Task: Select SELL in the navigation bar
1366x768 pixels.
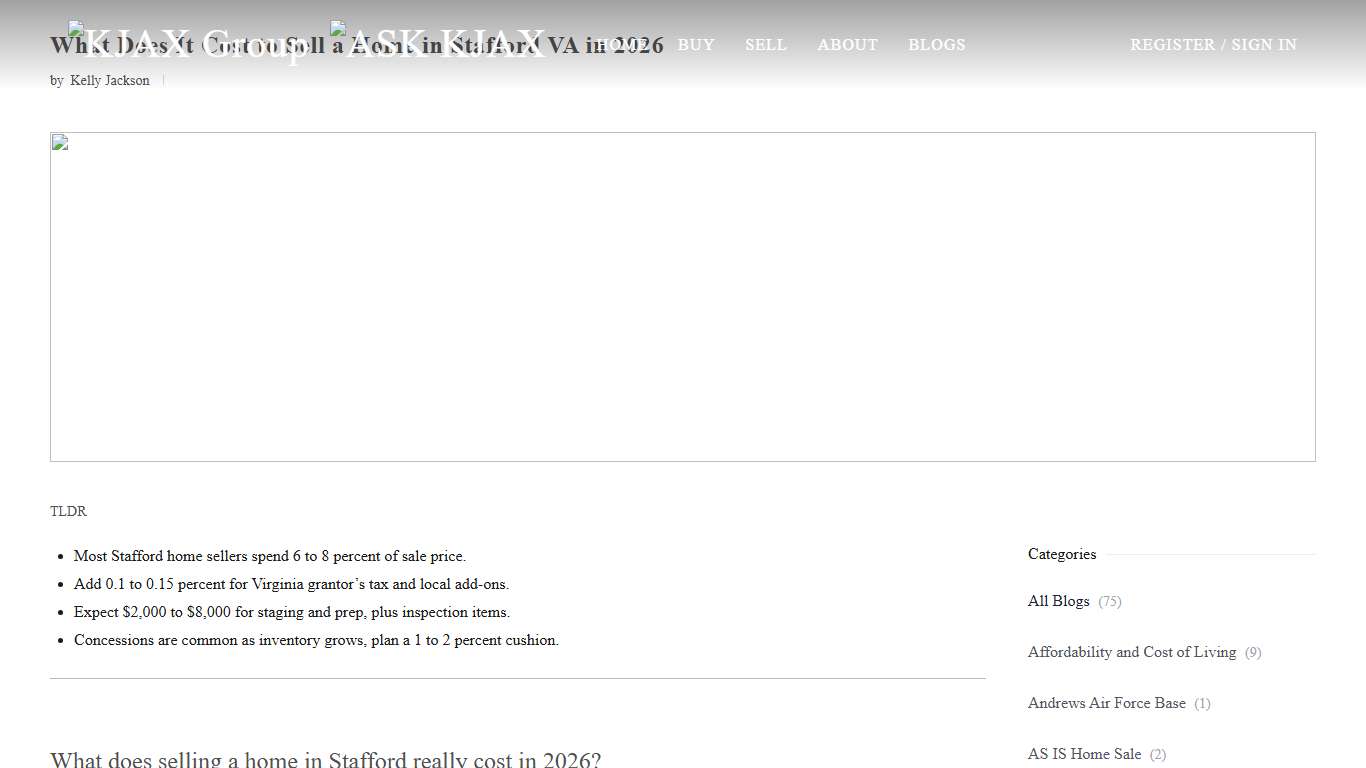Action: tap(766, 45)
